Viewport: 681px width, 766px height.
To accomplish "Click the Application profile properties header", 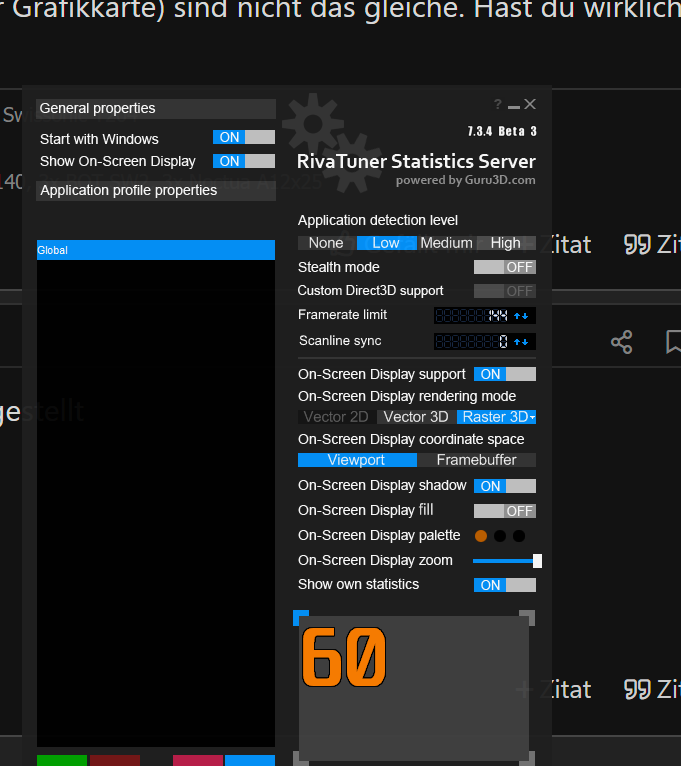I will [x=156, y=191].
